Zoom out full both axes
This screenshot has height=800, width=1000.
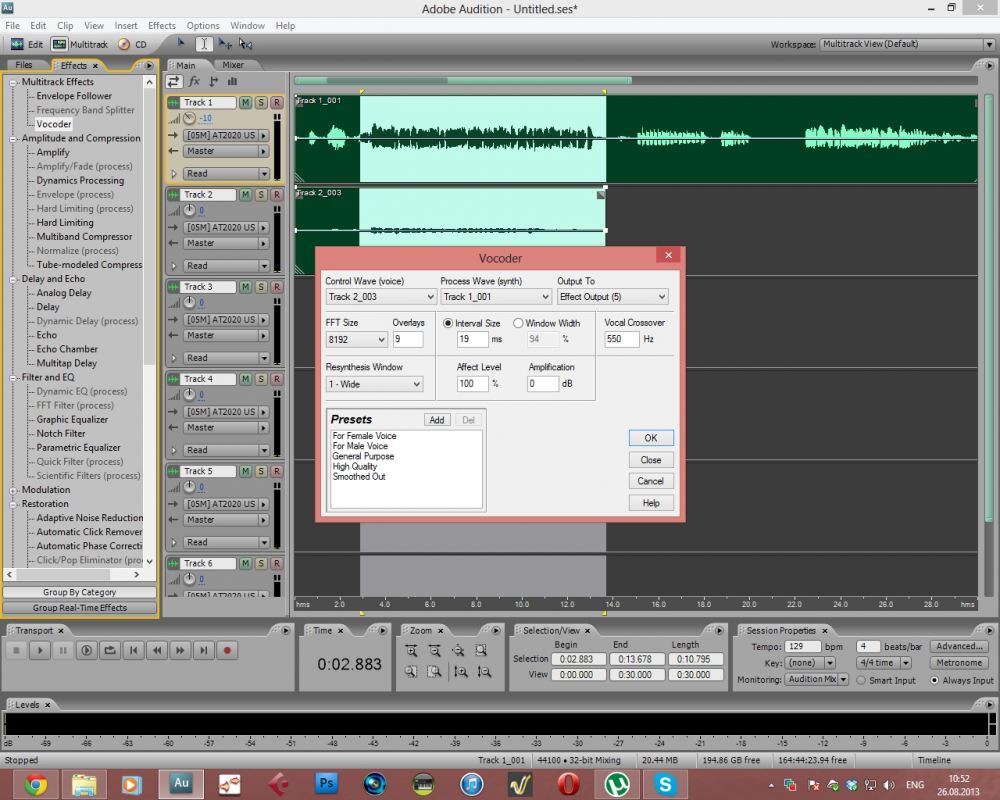(x=458, y=650)
